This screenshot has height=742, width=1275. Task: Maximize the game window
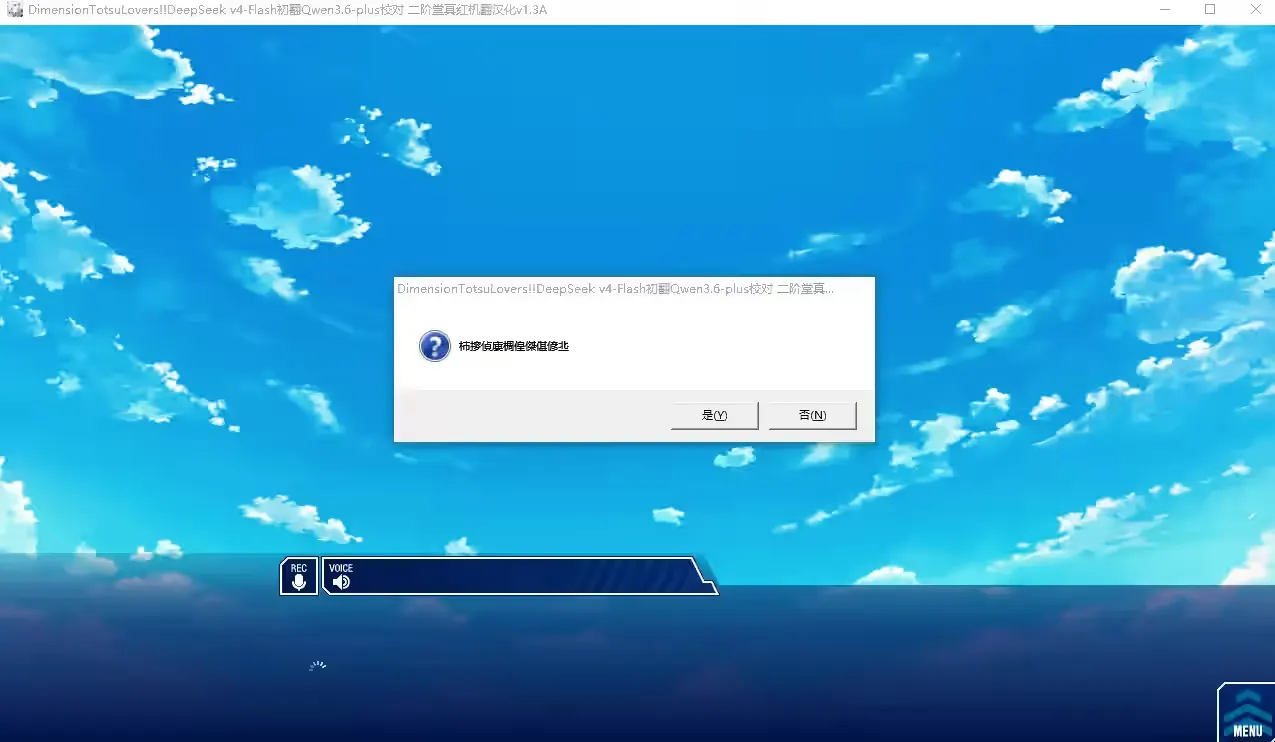point(1210,10)
